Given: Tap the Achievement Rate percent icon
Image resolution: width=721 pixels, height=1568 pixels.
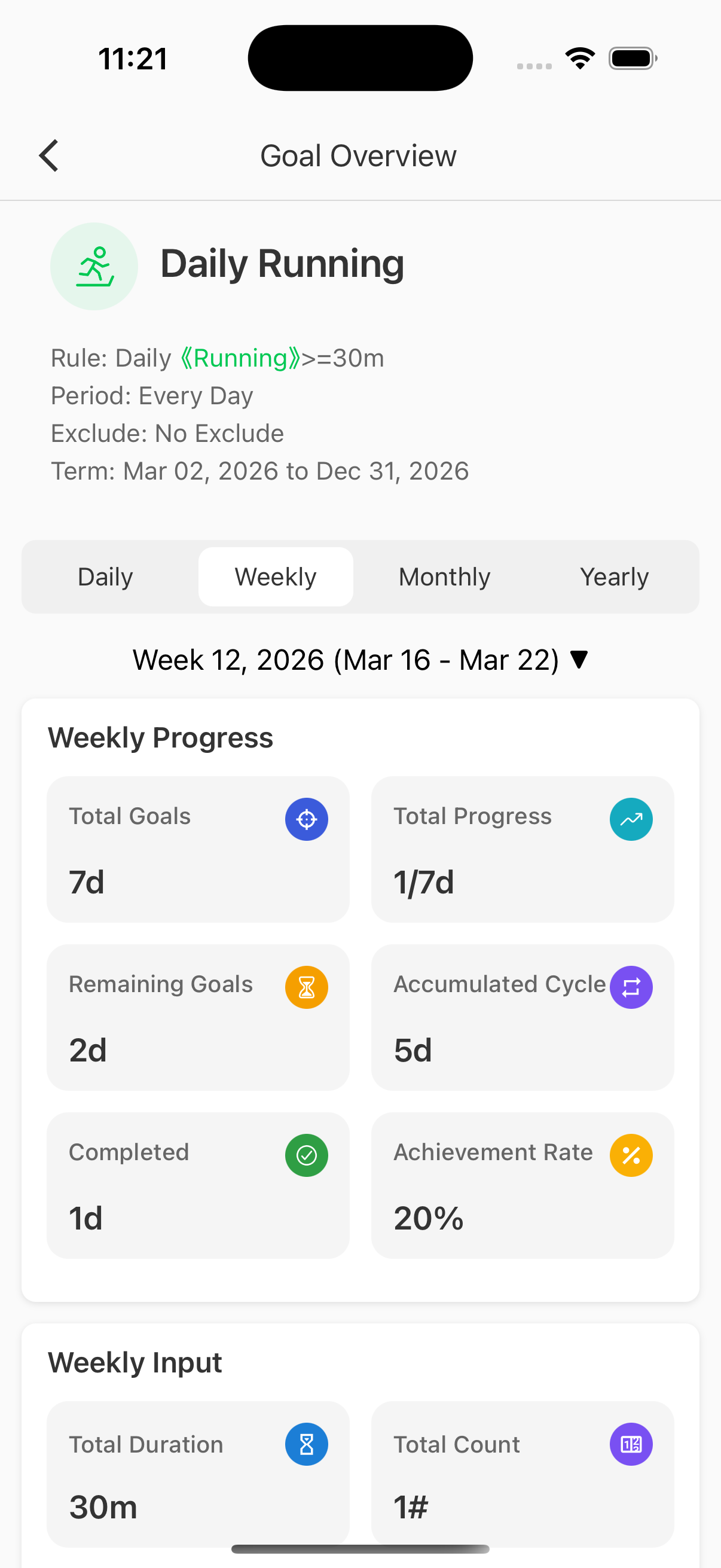Looking at the screenshot, I should pos(631,1155).
